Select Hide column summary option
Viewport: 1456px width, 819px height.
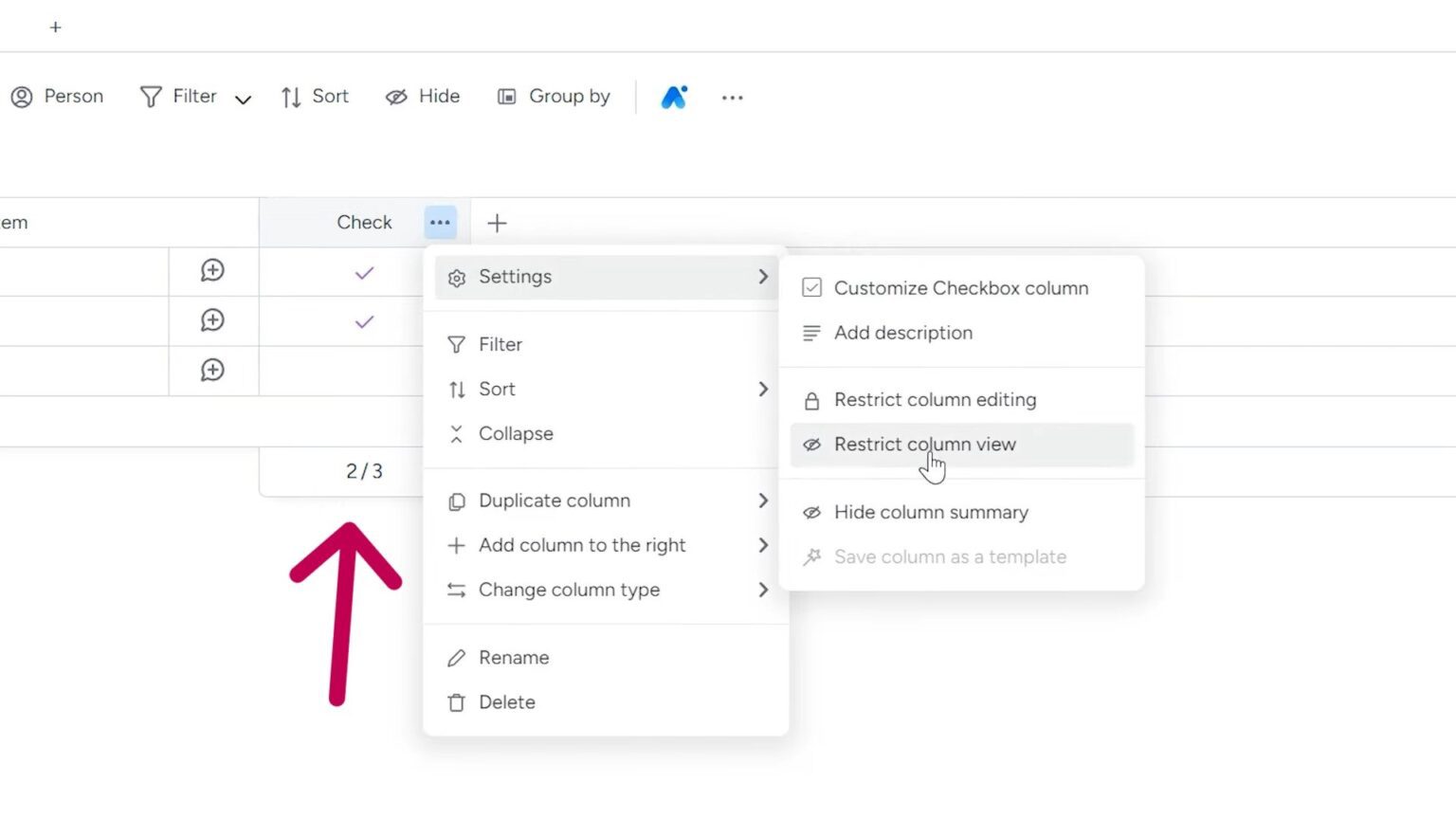click(930, 513)
